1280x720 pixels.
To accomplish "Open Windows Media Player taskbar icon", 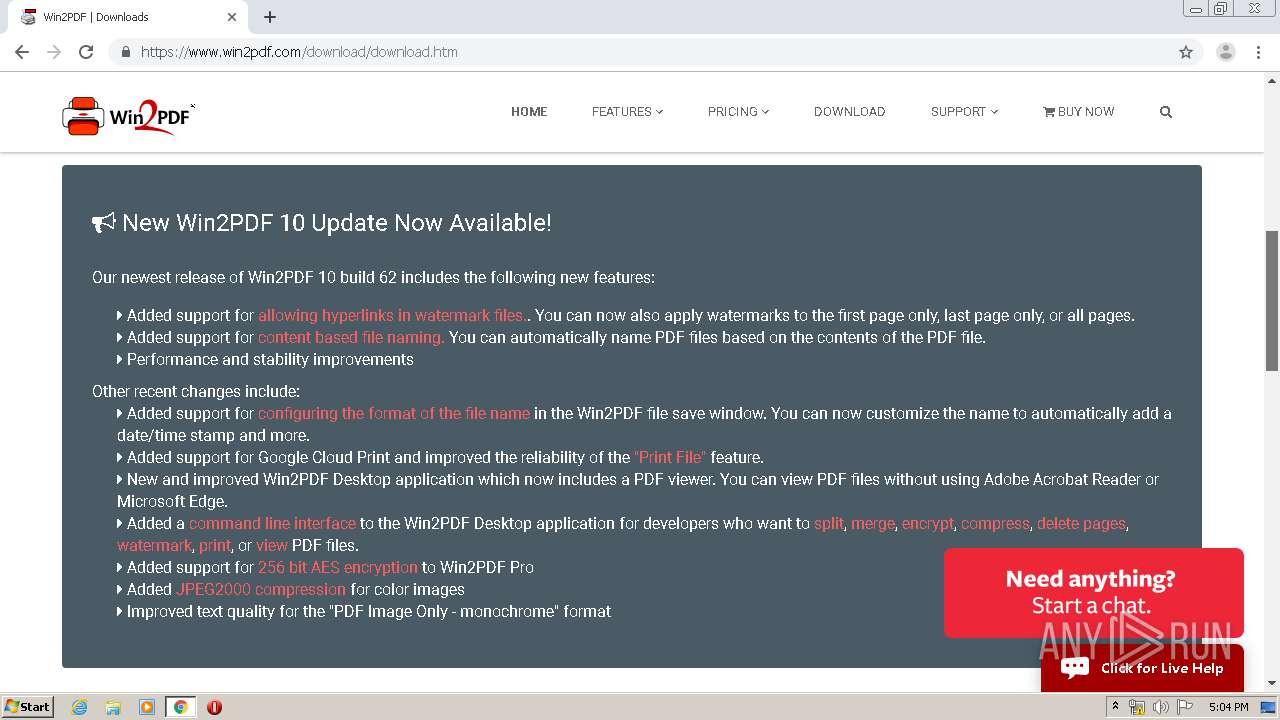I will click(x=147, y=707).
